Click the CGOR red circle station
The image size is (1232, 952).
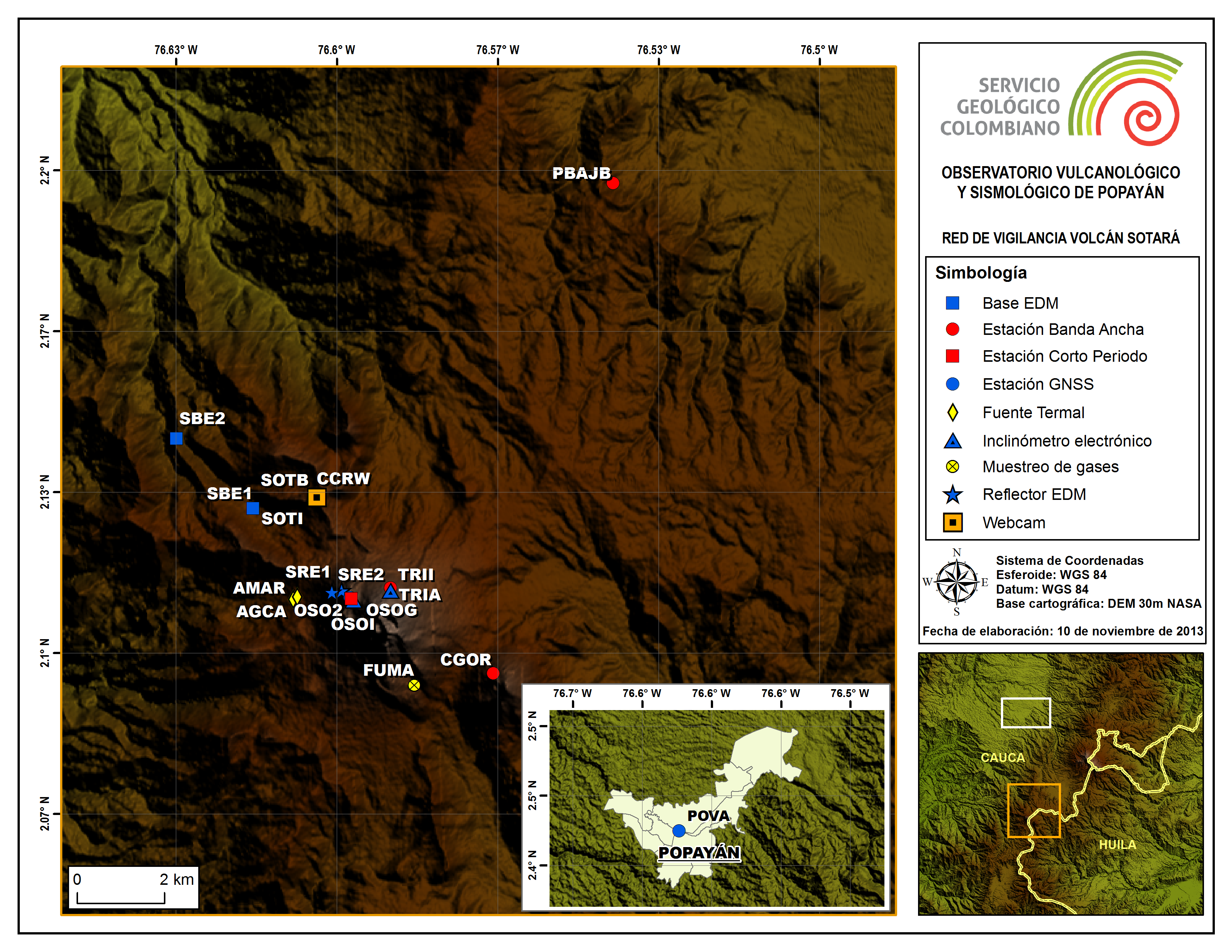[x=492, y=673]
